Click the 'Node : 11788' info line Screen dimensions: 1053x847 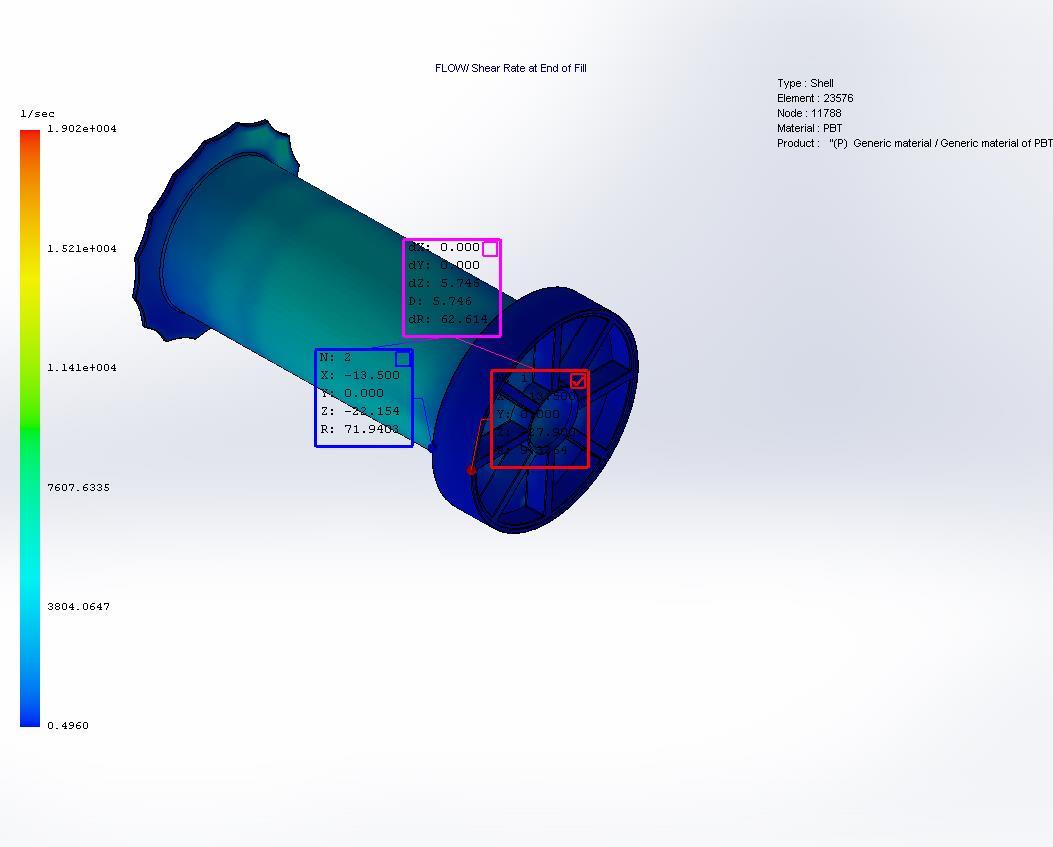click(x=809, y=114)
